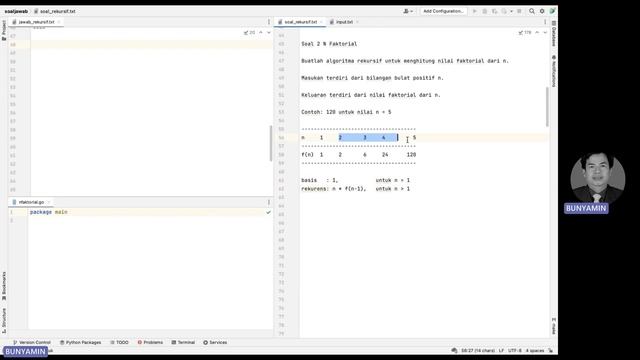Open tab options menu for jawab_rekursif pane
The image size is (640, 360).
click(x=269, y=22)
